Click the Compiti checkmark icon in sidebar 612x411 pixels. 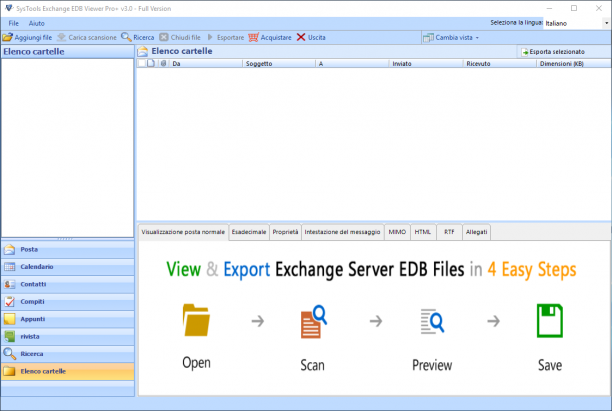[x=9, y=302]
